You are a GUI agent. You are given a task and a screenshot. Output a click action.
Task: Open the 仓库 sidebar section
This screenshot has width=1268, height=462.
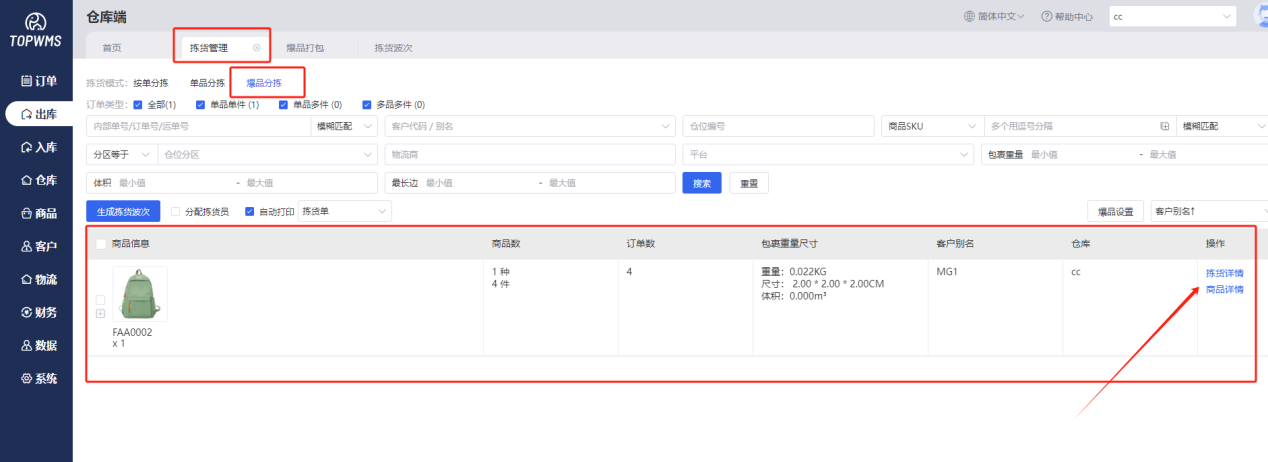tap(26, 180)
